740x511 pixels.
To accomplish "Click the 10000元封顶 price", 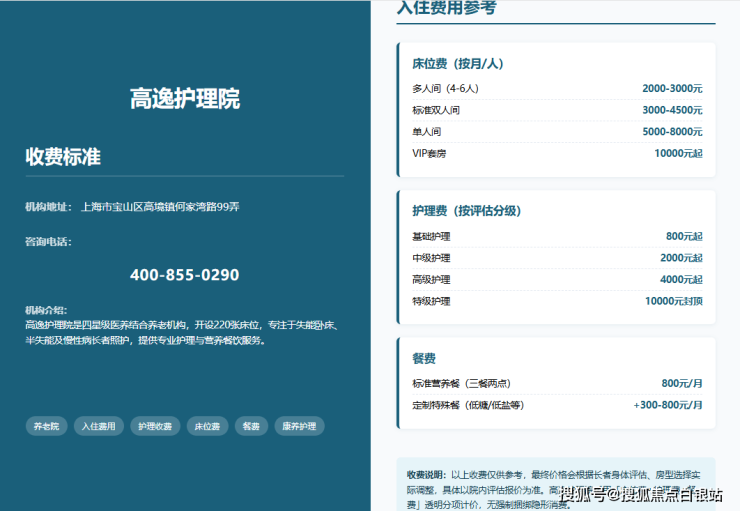I will click(673, 302).
